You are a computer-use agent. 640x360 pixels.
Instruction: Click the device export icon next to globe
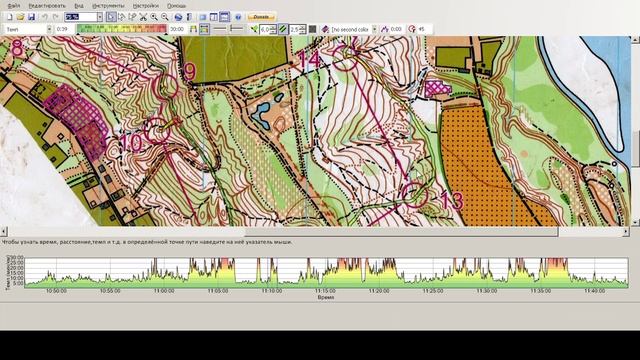(x=189, y=17)
